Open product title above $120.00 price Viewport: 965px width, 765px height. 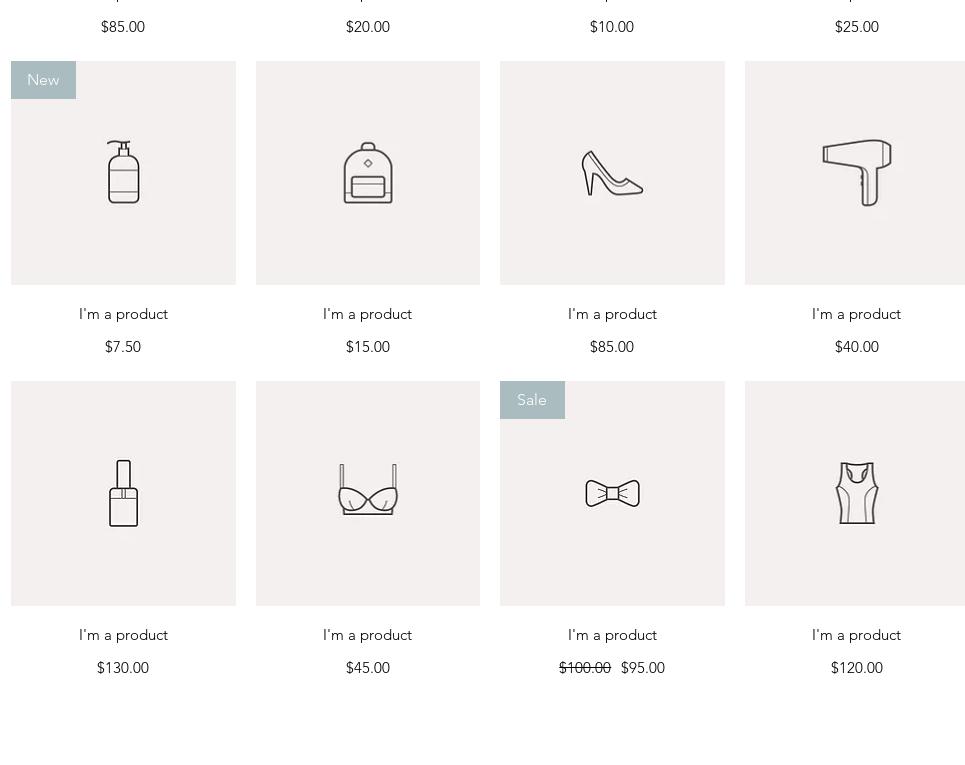(857, 635)
